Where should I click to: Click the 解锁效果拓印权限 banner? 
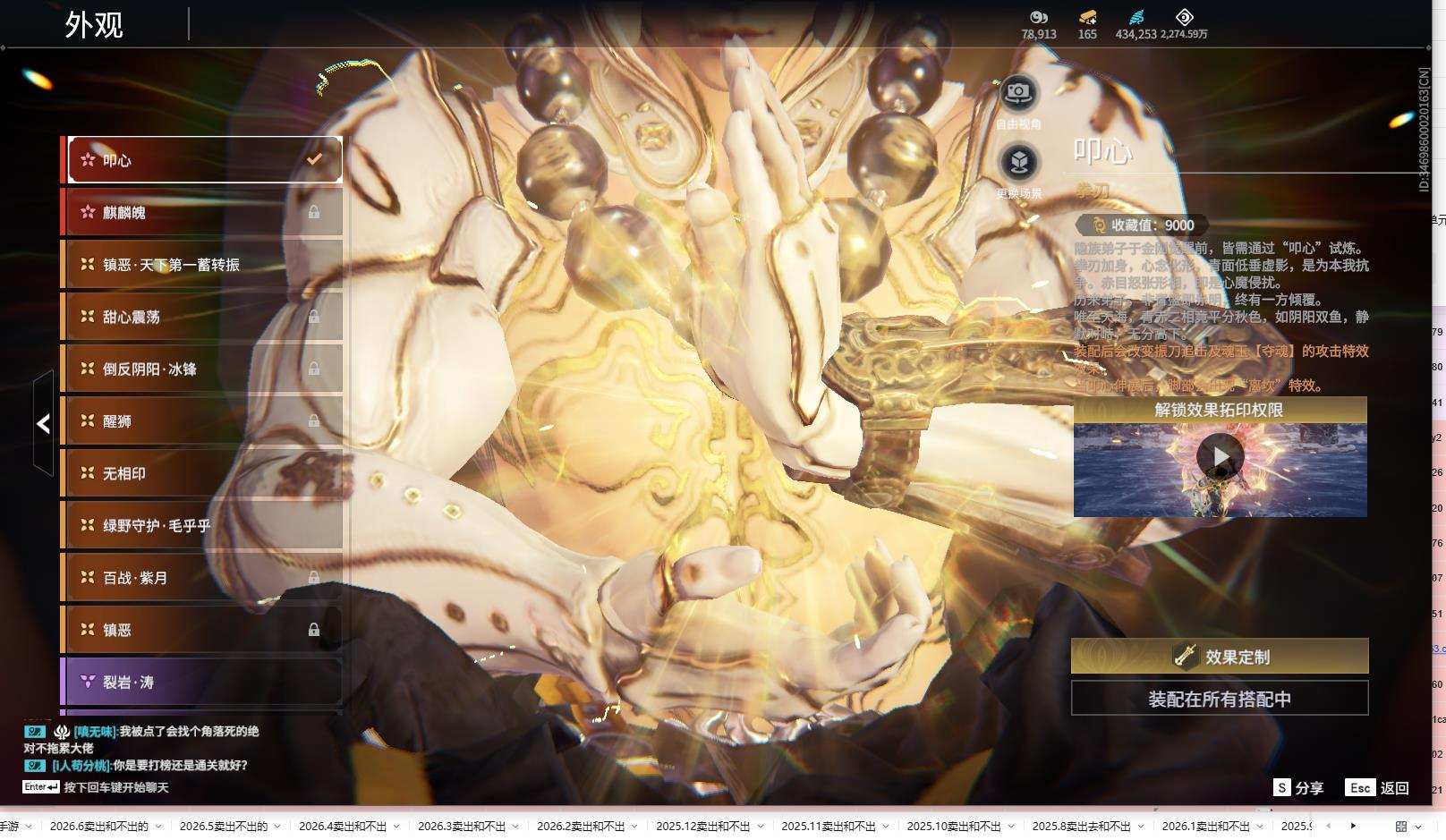tap(1220, 410)
